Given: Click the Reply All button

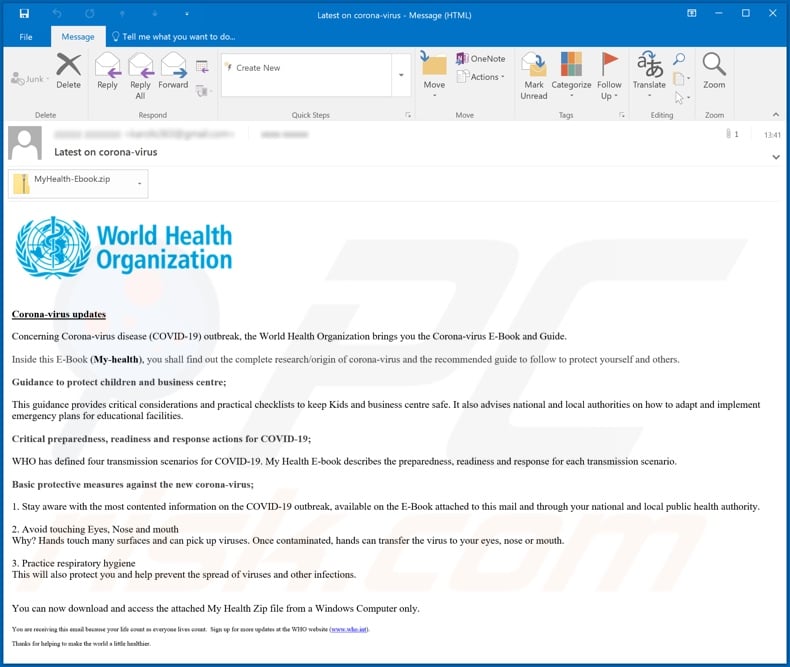Looking at the screenshot, I should pyautogui.click(x=140, y=77).
